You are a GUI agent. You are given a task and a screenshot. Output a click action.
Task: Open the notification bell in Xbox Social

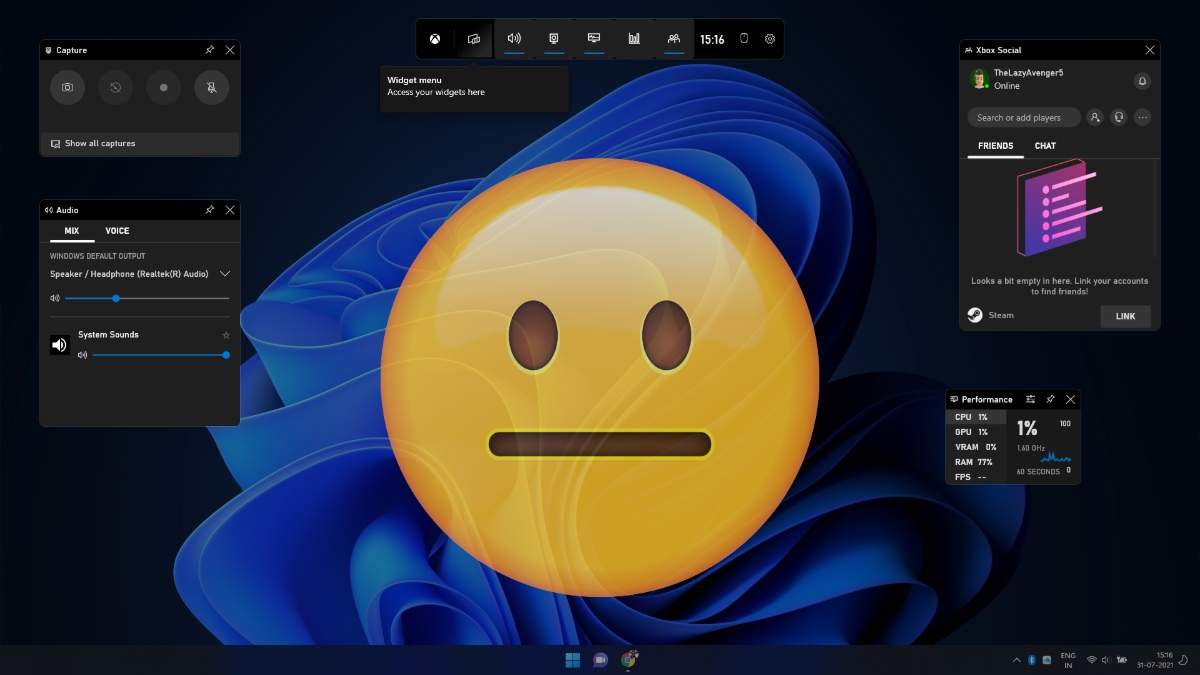(x=1142, y=81)
